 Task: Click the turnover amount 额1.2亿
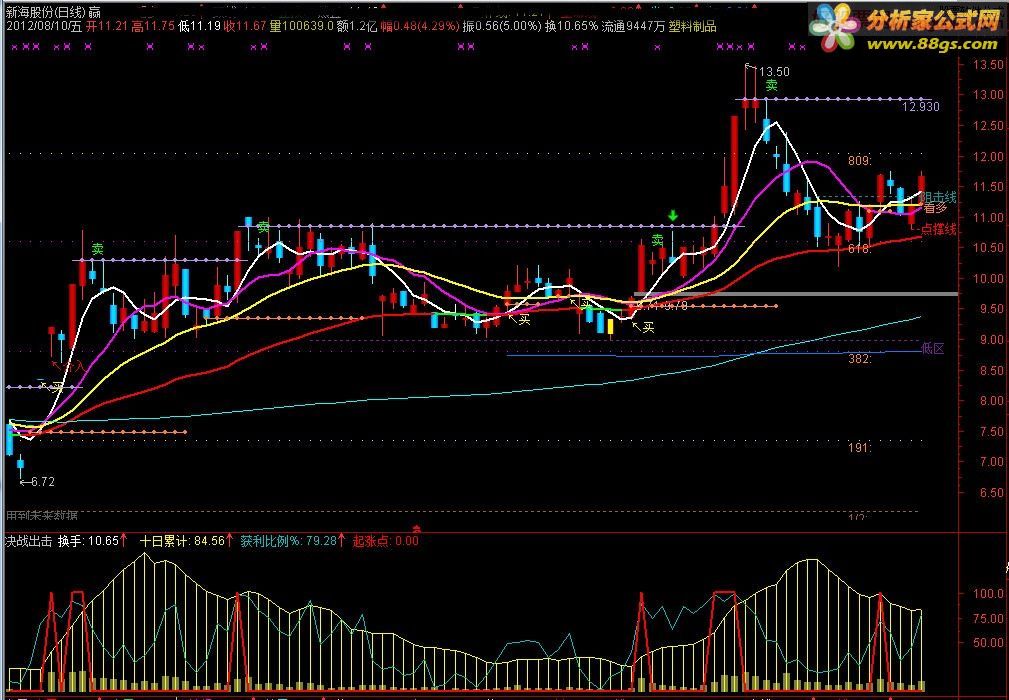(357, 26)
